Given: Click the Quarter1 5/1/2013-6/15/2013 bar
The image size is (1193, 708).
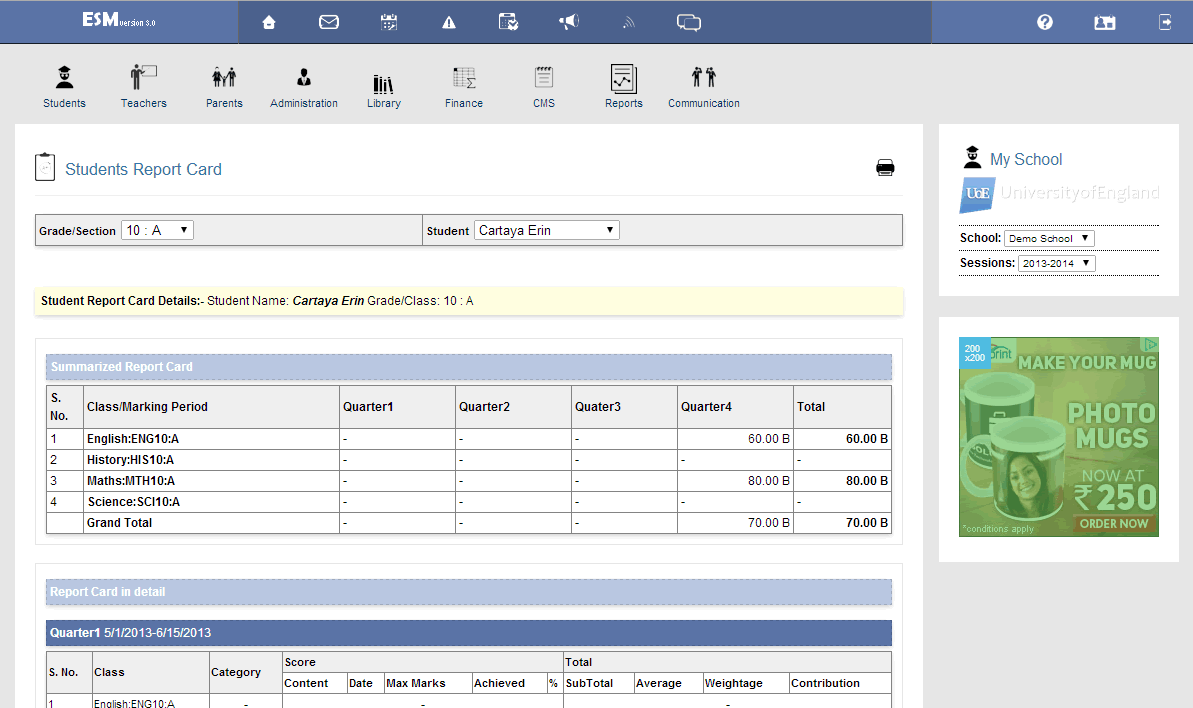Looking at the screenshot, I should coord(469,633).
